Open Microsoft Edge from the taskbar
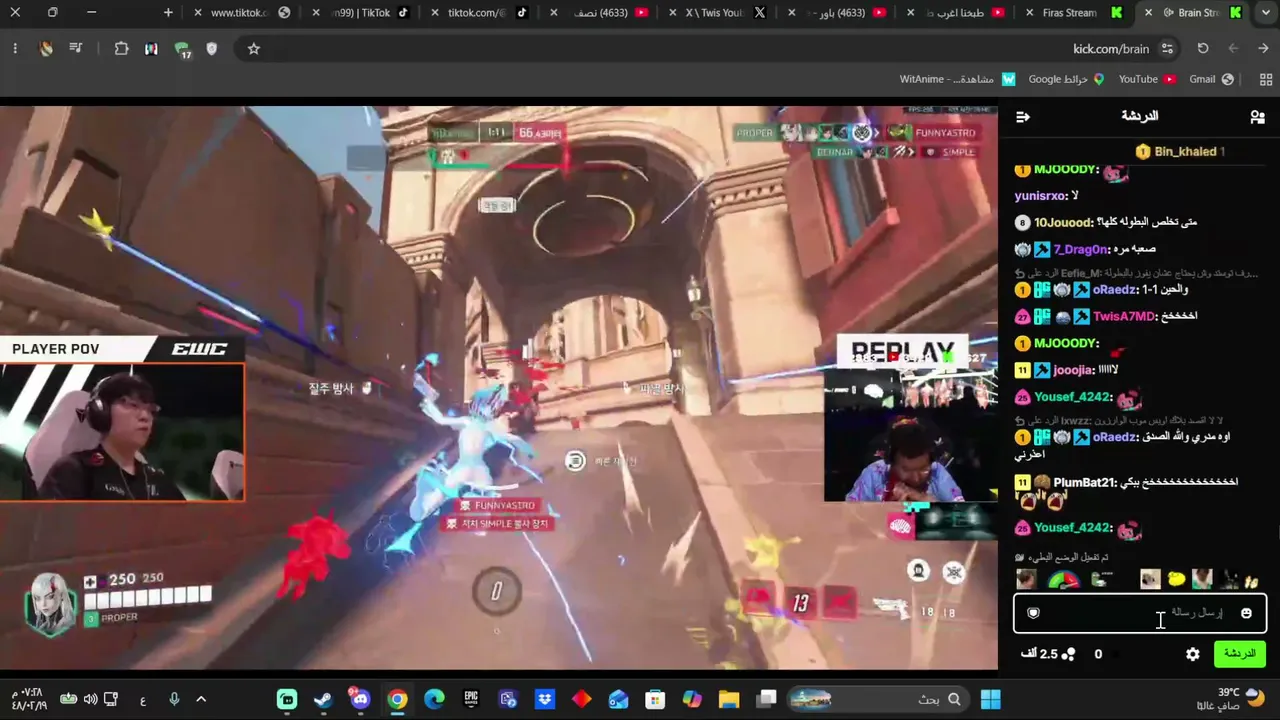The height and width of the screenshot is (720, 1280). click(x=434, y=699)
